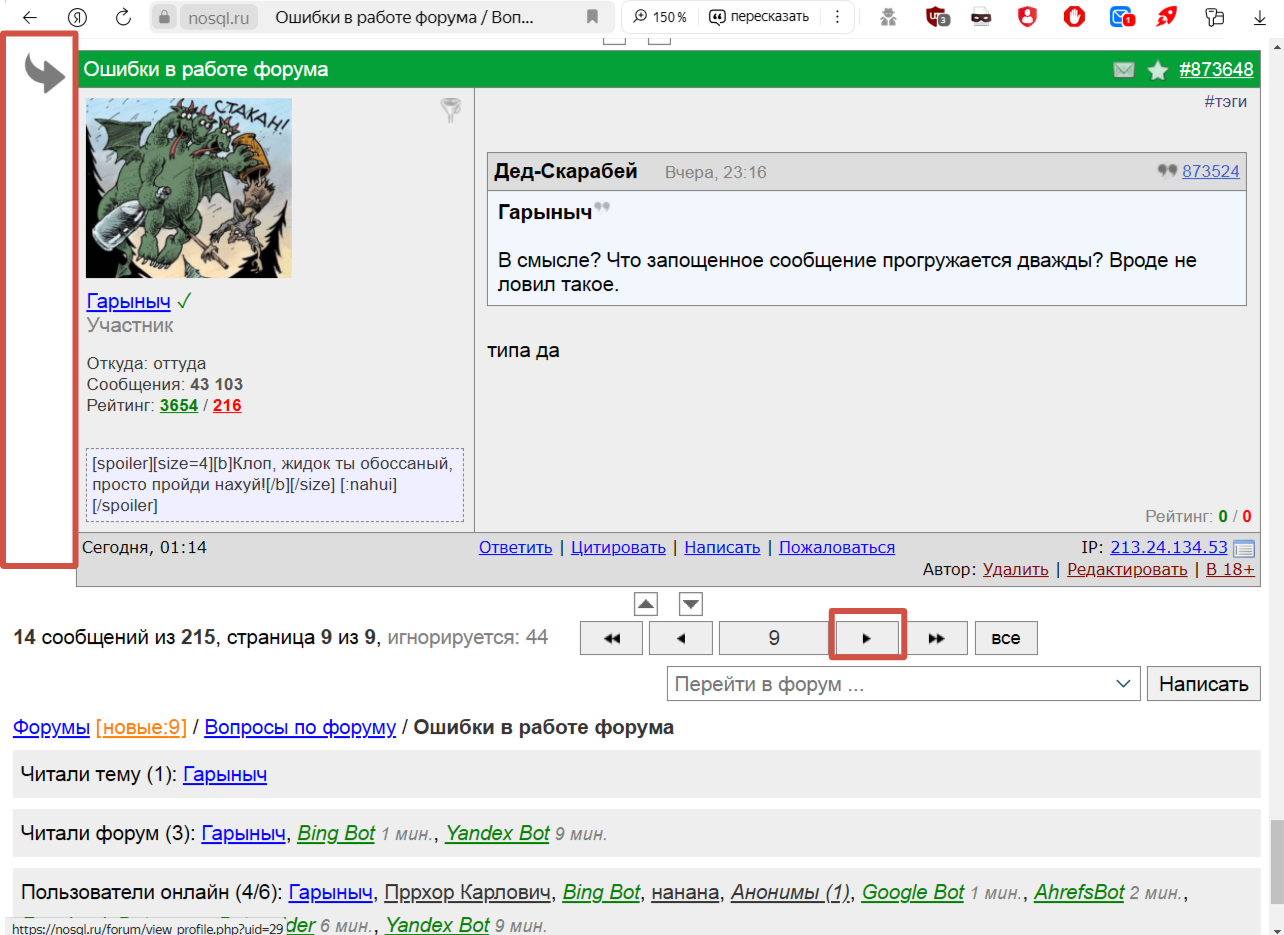Click the 'Ответить' reply link

(x=516, y=547)
